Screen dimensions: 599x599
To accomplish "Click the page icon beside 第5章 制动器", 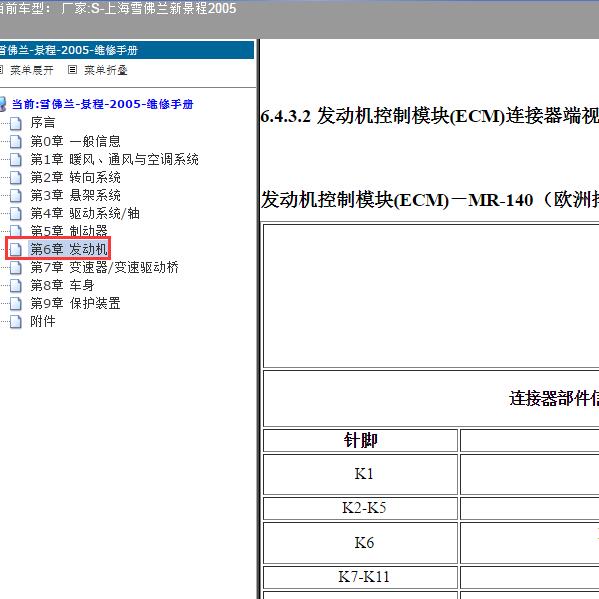I will (x=16, y=230).
